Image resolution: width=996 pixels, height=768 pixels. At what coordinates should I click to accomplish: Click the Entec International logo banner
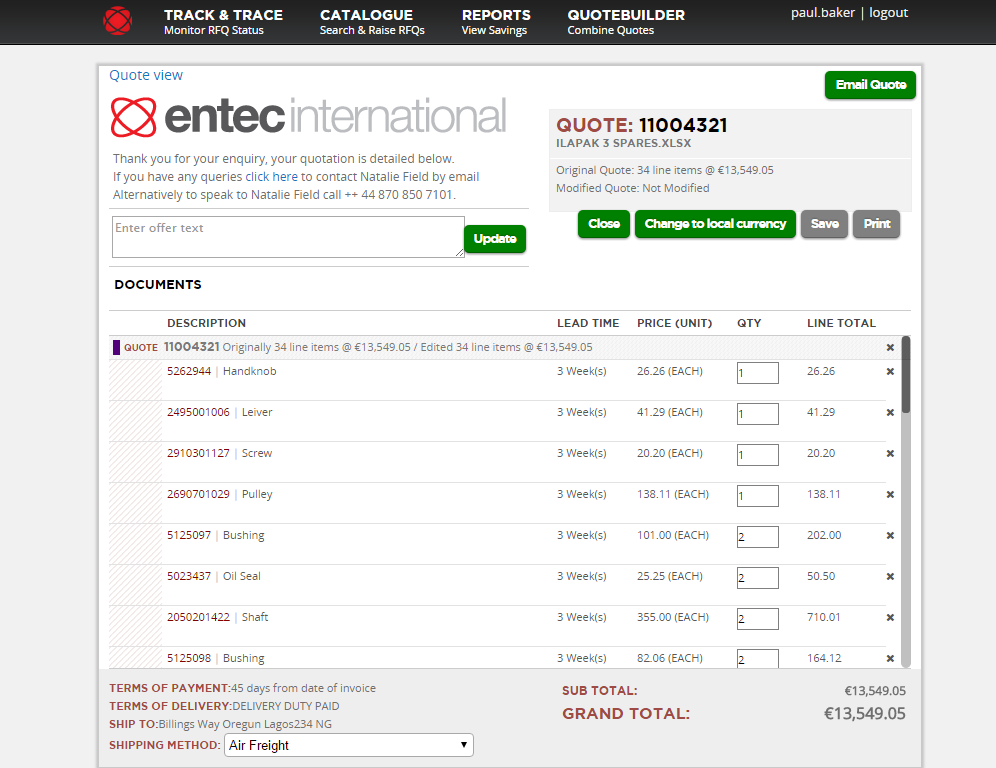308,117
